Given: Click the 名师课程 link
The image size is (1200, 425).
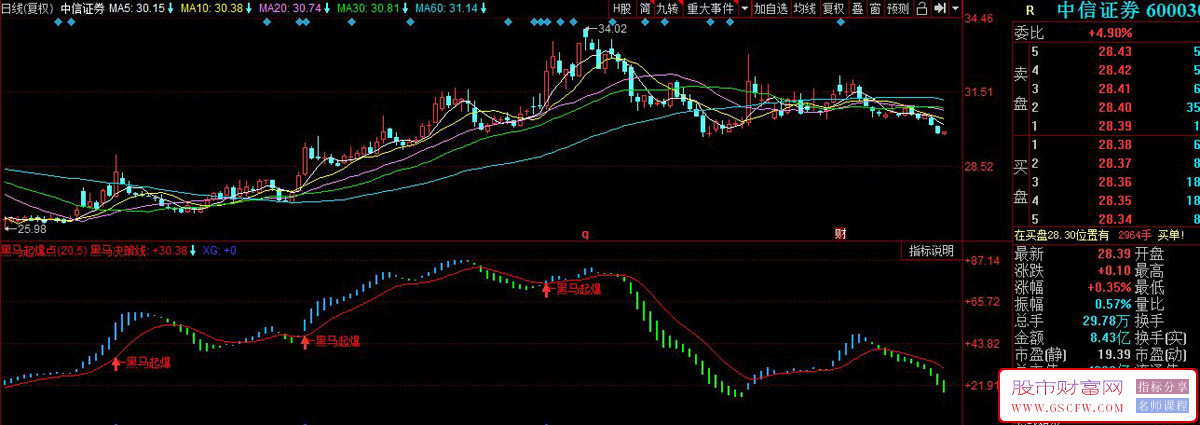Looking at the screenshot, I should coord(1163,405).
